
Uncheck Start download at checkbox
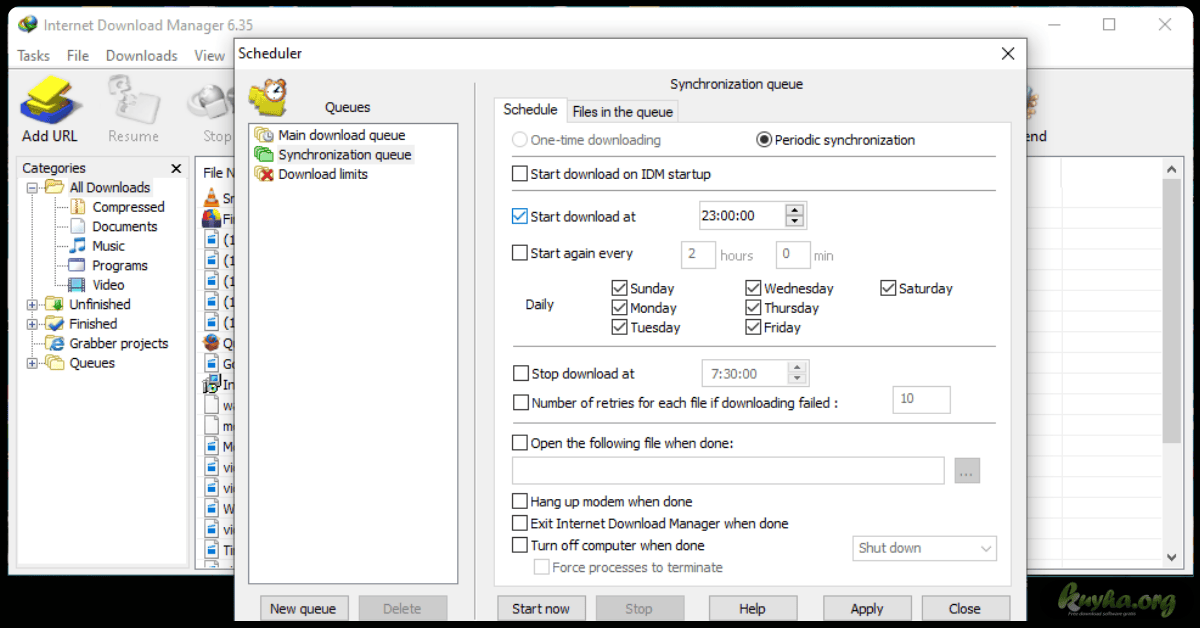coord(520,216)
